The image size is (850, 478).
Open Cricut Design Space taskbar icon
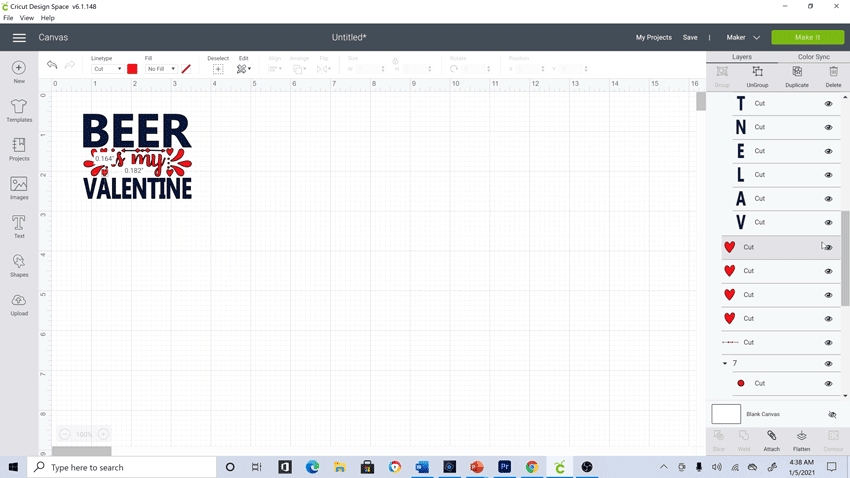[559, 467]
